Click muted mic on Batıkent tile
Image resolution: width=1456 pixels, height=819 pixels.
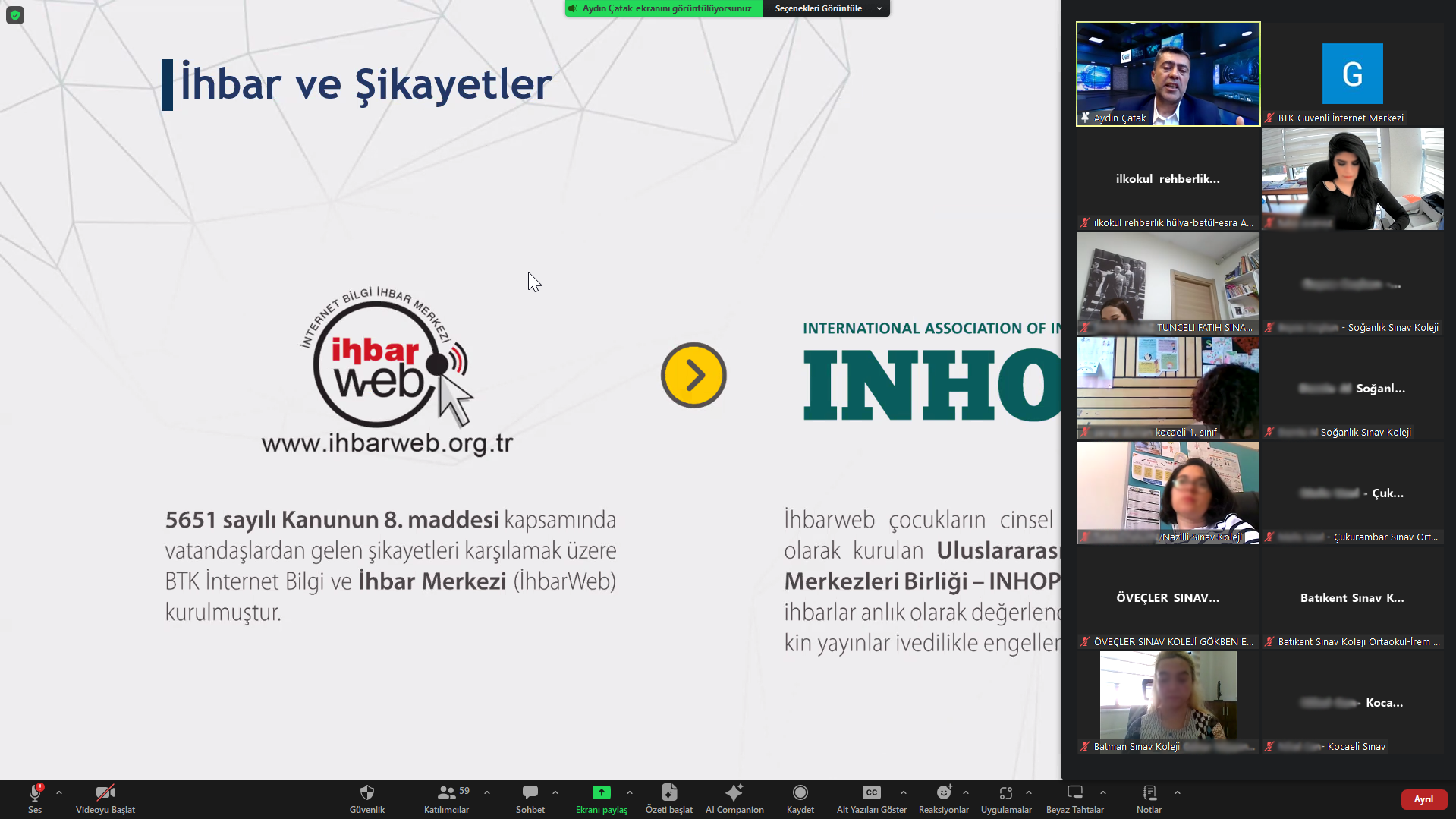pyautogui.click(x=1269, y=641)
